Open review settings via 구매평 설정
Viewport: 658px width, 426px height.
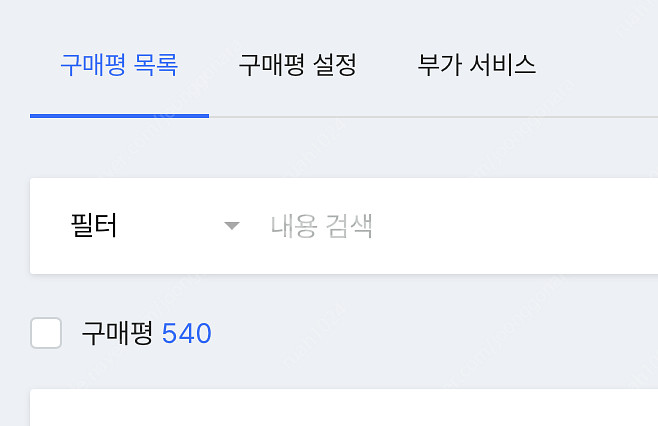[297, 67]
